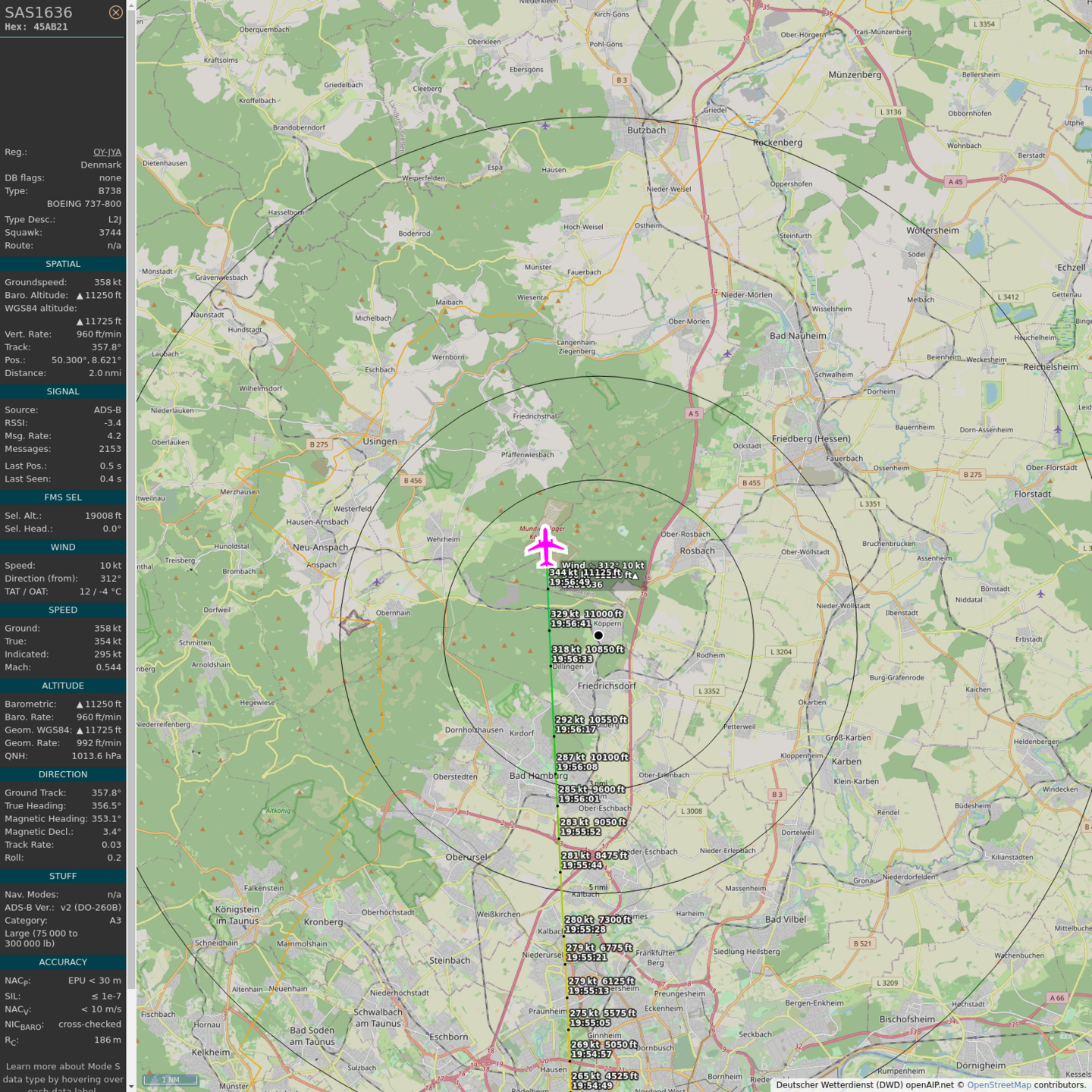The image size is (1092, 1092).
Task: Click the FMS SEL section header
Action: 63,497
